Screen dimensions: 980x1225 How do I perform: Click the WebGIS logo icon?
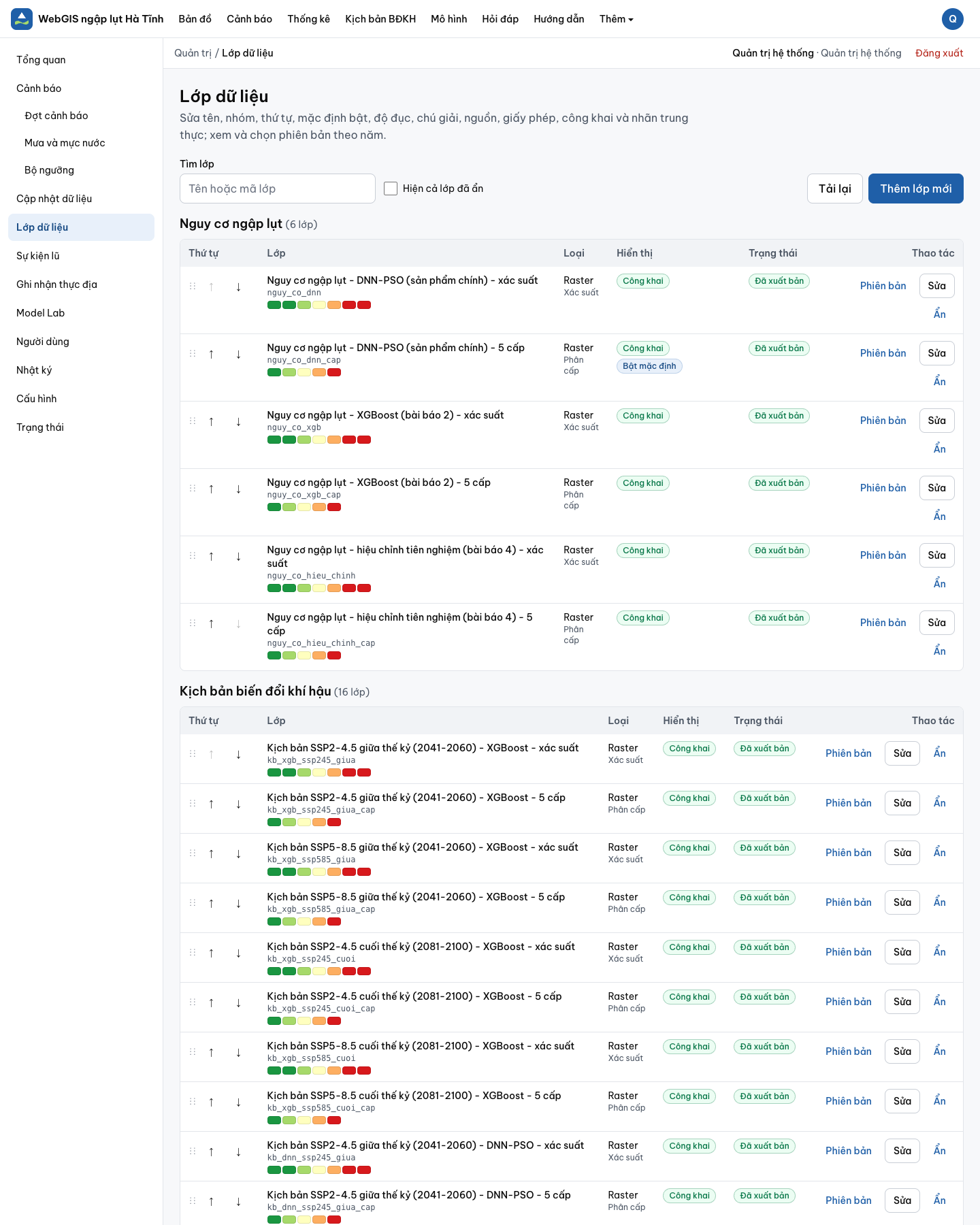click(x=22, y=19)
